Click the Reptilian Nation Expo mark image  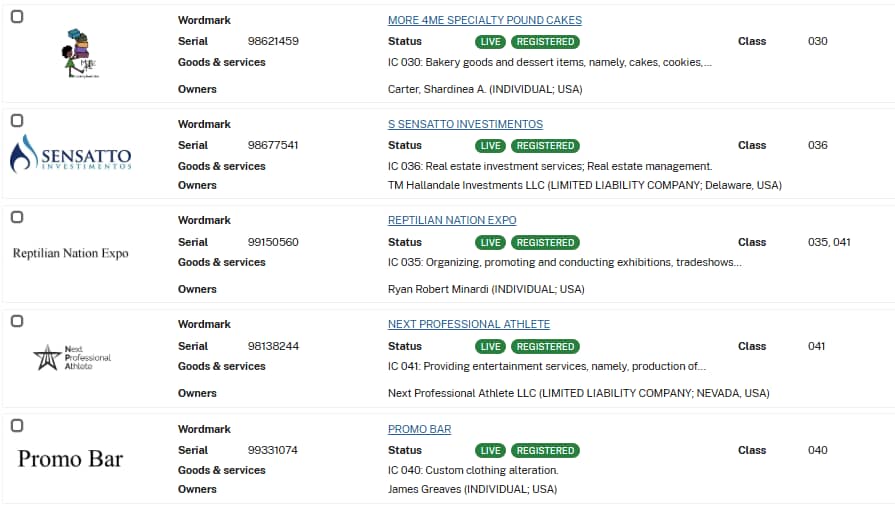pyautogui.click(x=70, y=253)
